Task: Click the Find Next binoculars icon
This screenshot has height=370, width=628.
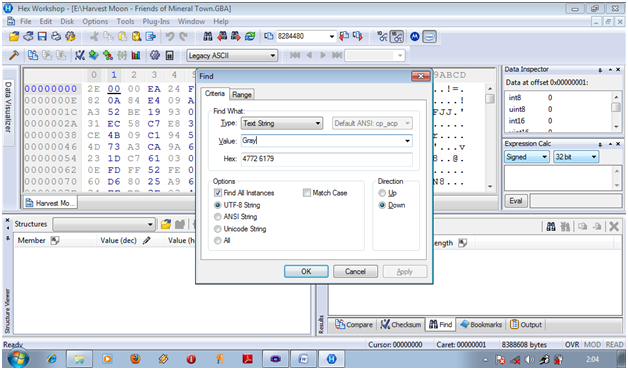Action: tap(236, 36)
